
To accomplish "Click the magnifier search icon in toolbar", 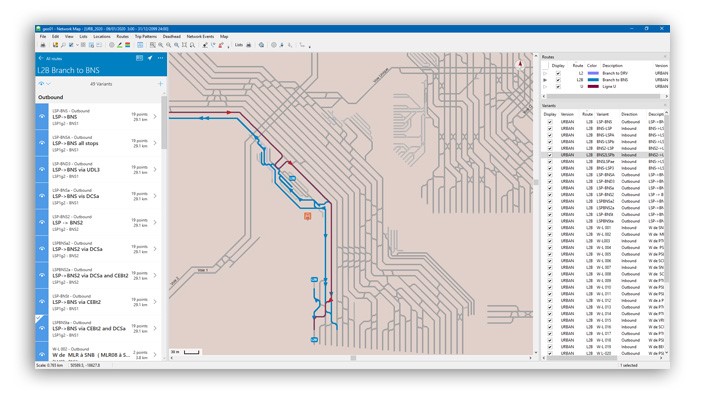I will click(x=63, y=45).
